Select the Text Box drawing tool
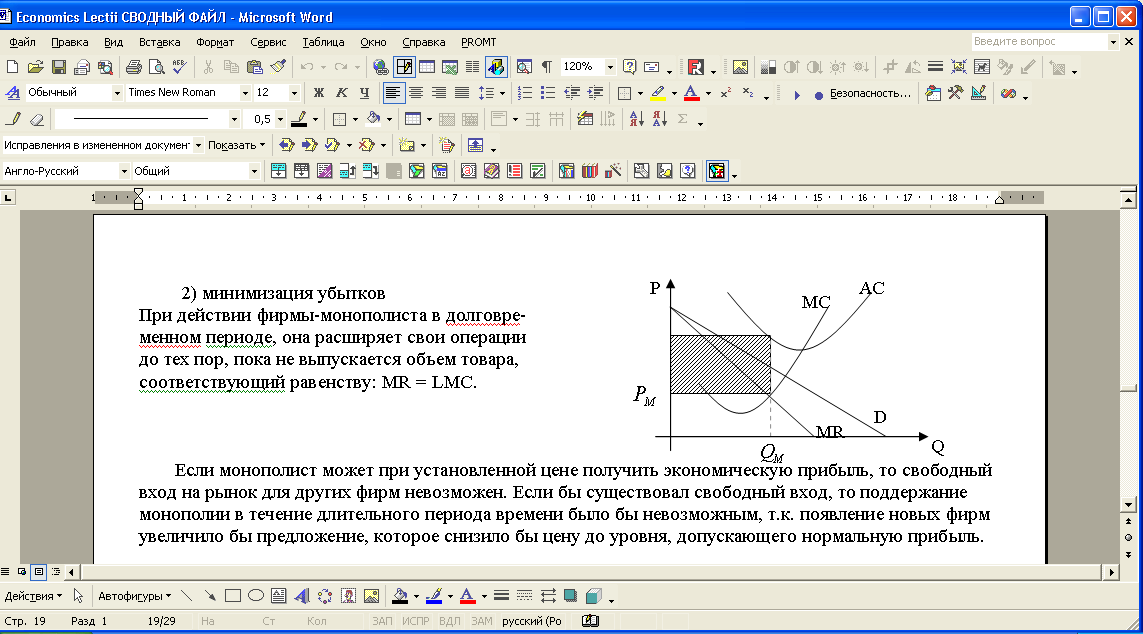1143x634 pixels. point(278,596)
